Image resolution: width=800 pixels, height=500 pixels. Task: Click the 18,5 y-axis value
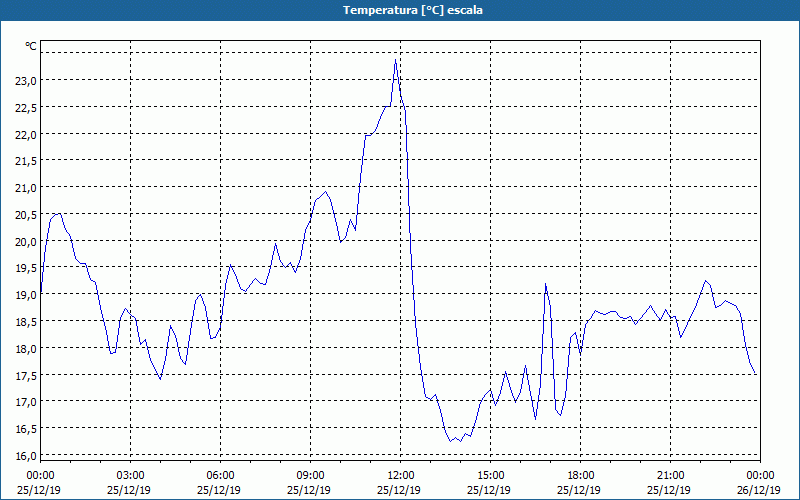click(27, 322)
